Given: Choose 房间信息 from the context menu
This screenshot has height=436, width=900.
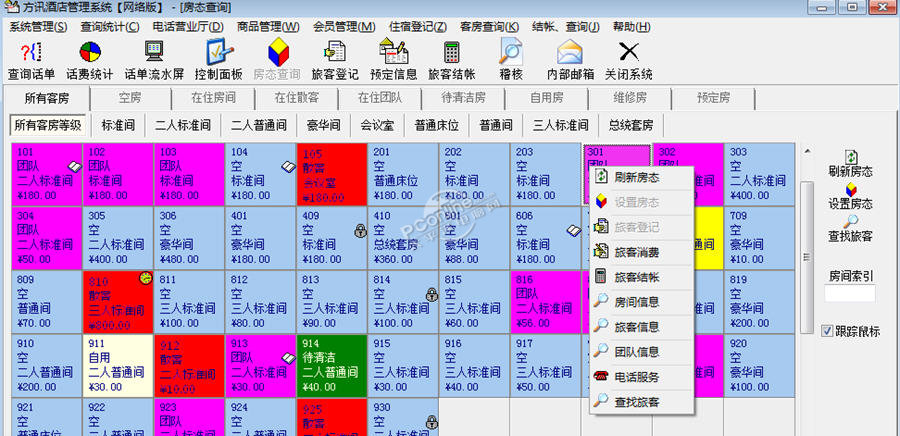Looking at the screenshot, I should click(x=642, y=301).
